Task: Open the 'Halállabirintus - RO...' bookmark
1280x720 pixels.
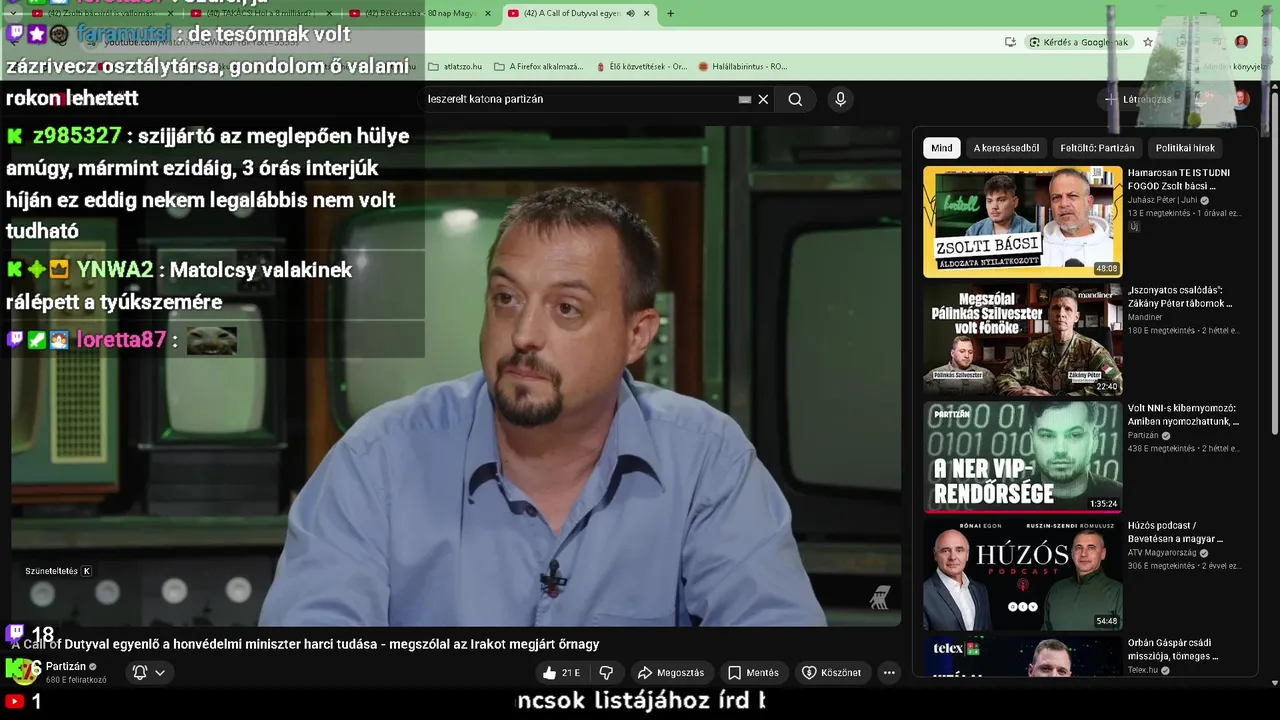Action: point(743,67)
